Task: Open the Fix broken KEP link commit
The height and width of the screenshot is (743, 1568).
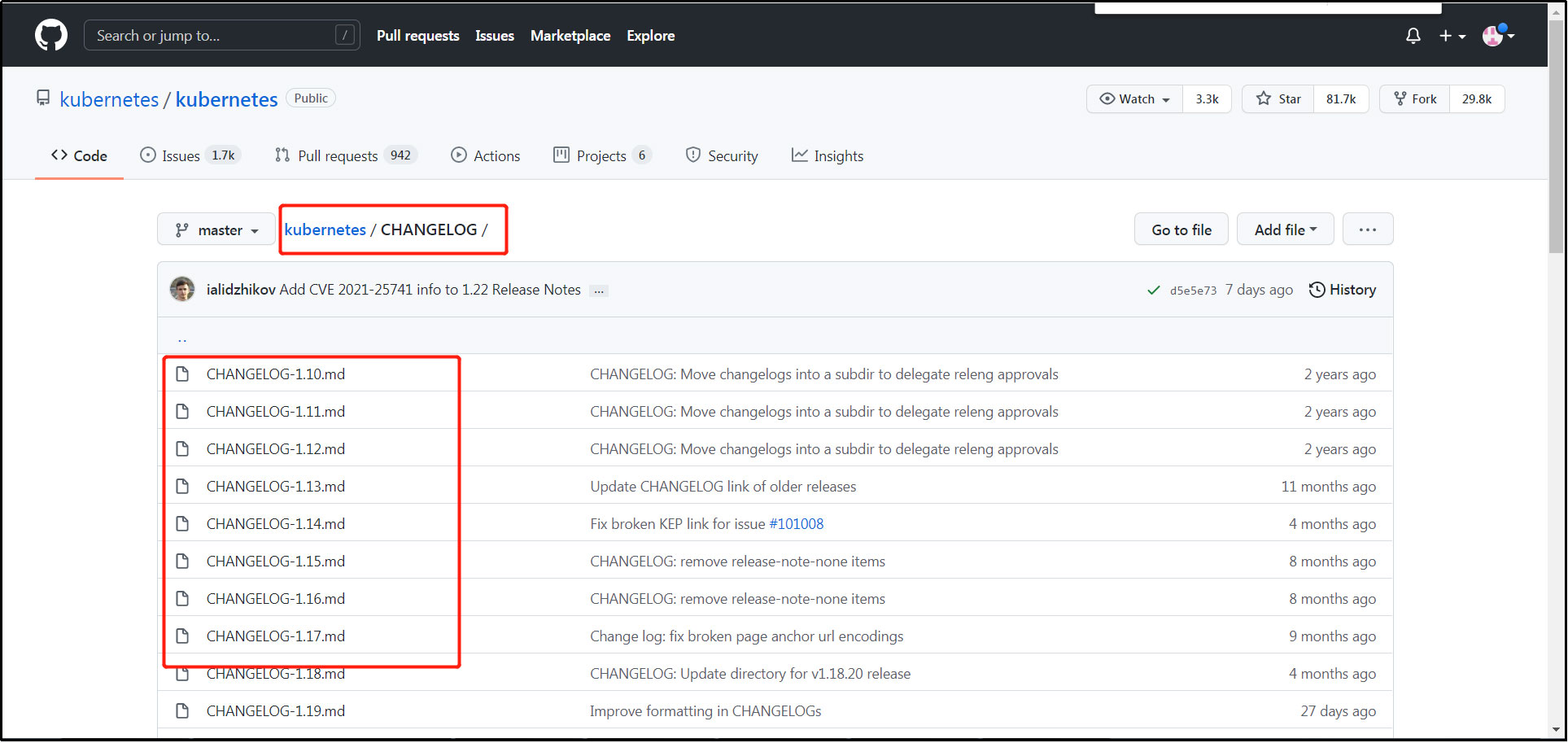Action: tap(678, 524)
